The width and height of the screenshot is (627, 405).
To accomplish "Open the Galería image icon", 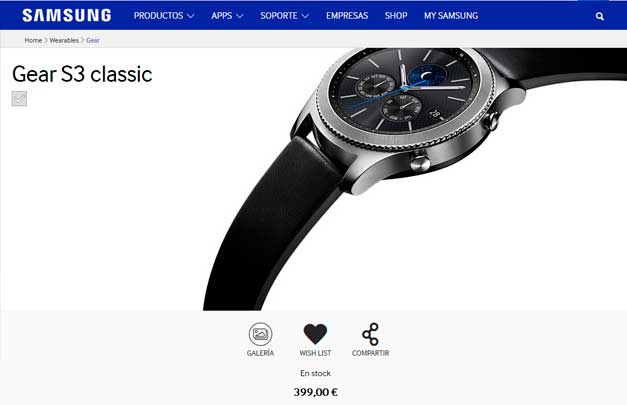I will (x=260, y=334).
